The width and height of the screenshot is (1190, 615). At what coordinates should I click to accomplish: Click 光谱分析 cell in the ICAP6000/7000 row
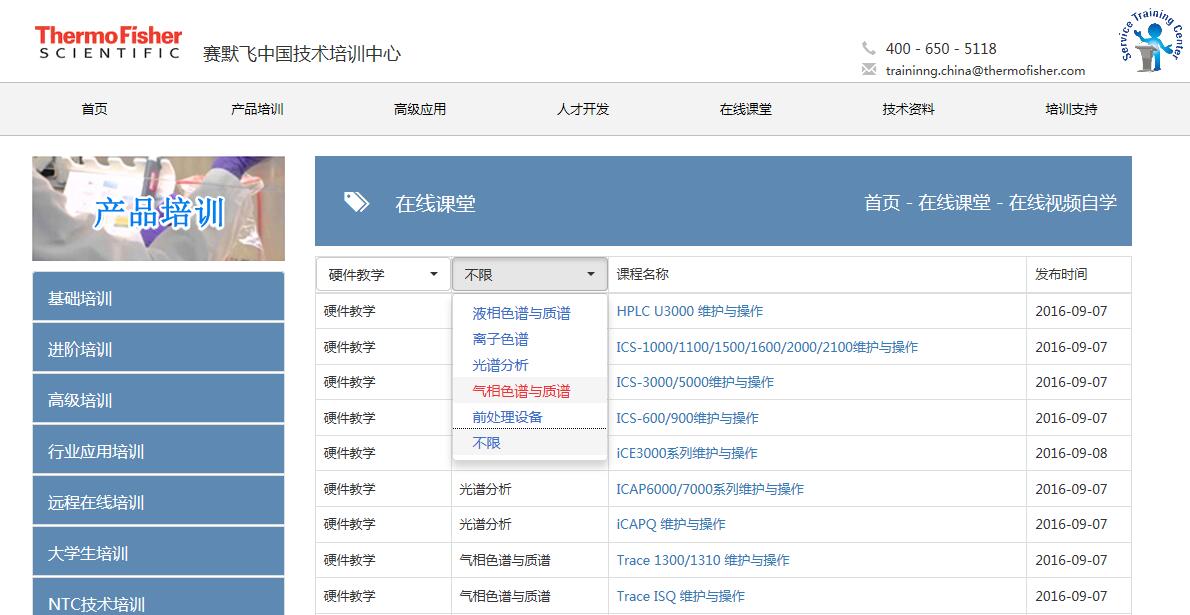(x=485, y=489)
